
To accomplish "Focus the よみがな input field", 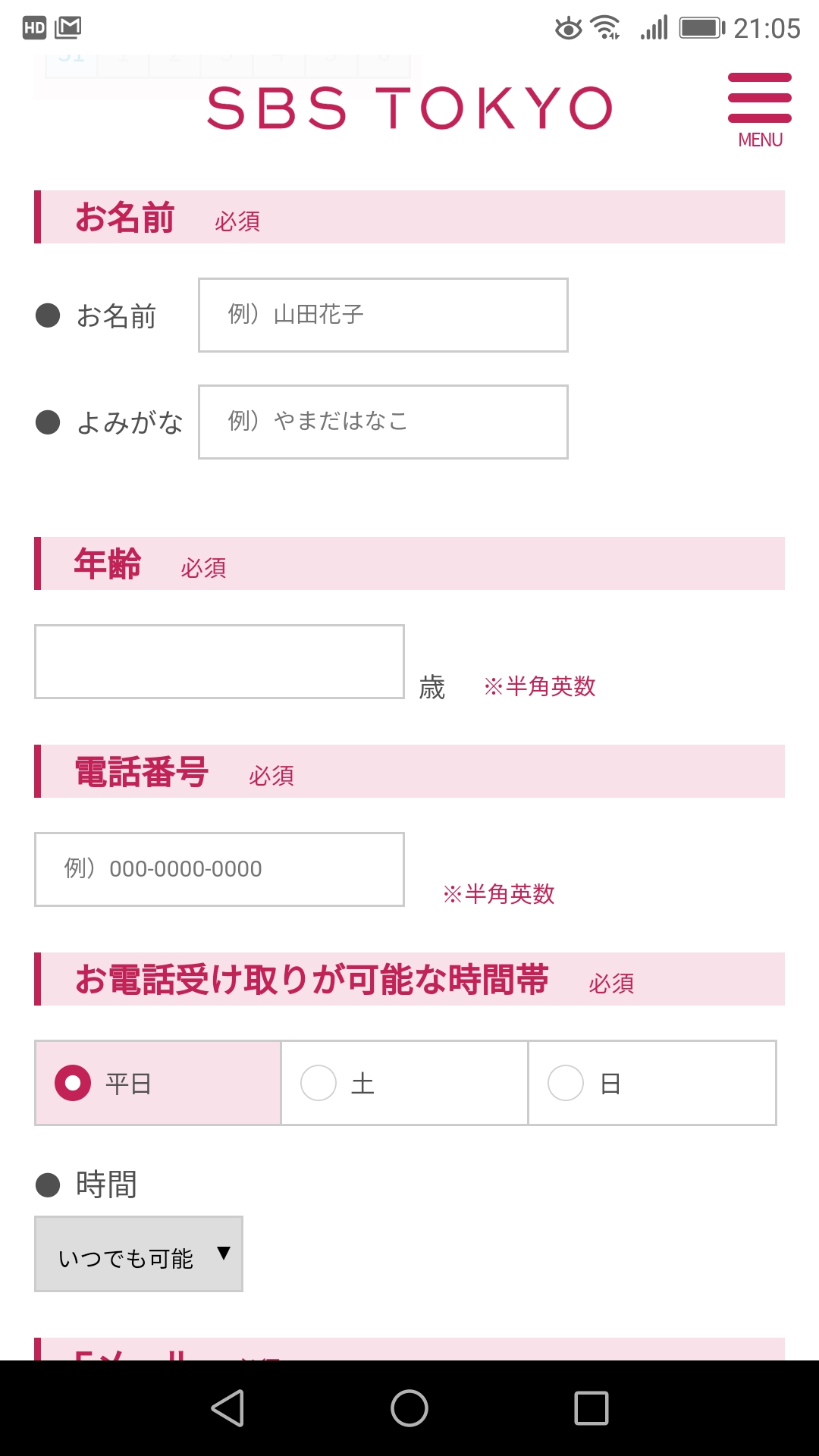I will 383,422.
